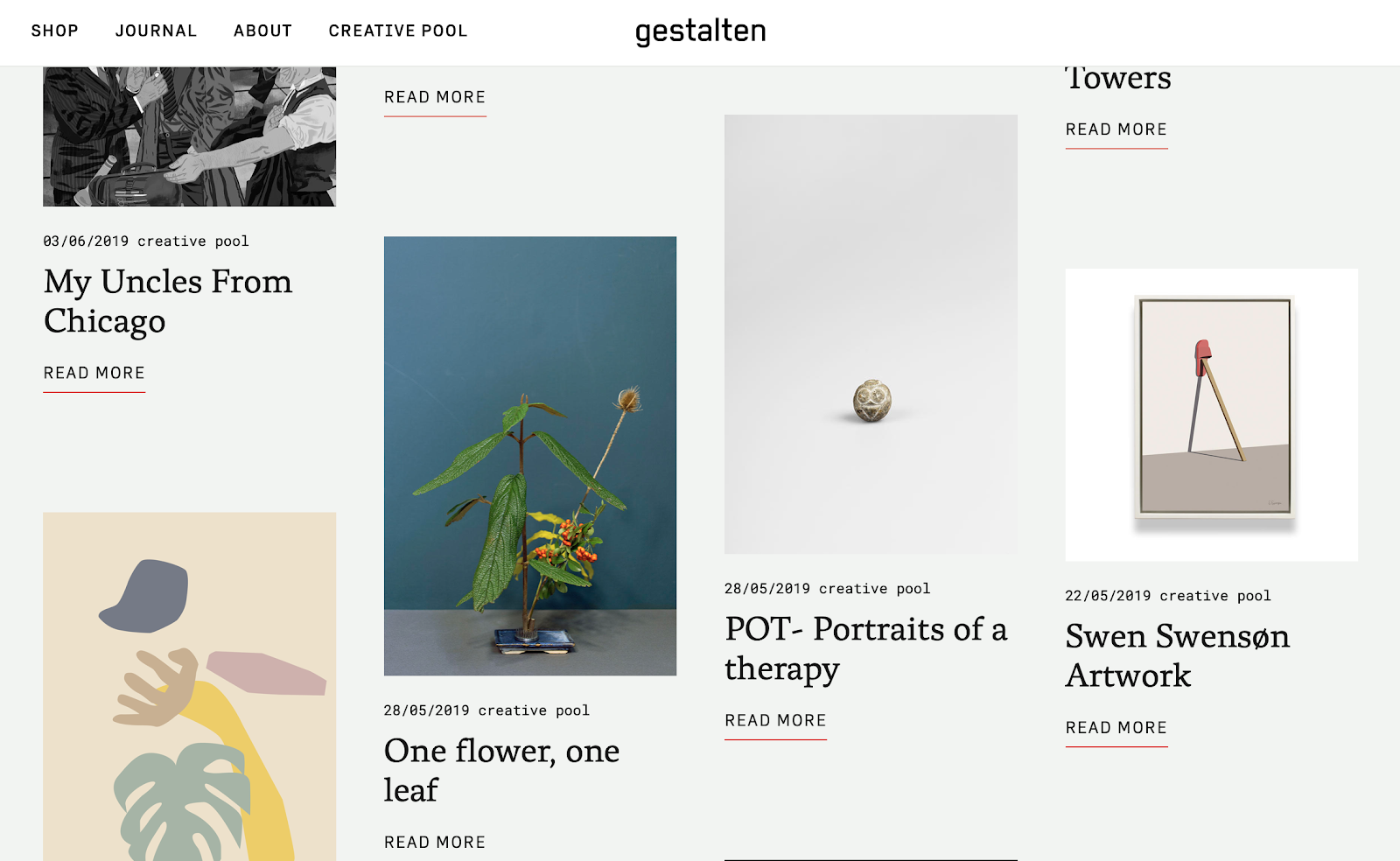Open the CREATIVE POOL navigation link

click(x=398, y=31)
